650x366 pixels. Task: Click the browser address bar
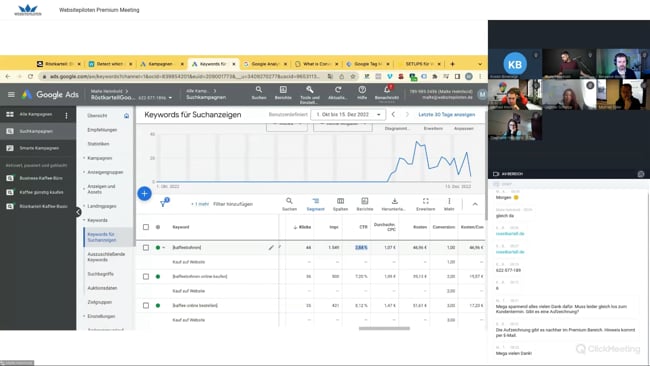tap(184, 76)
